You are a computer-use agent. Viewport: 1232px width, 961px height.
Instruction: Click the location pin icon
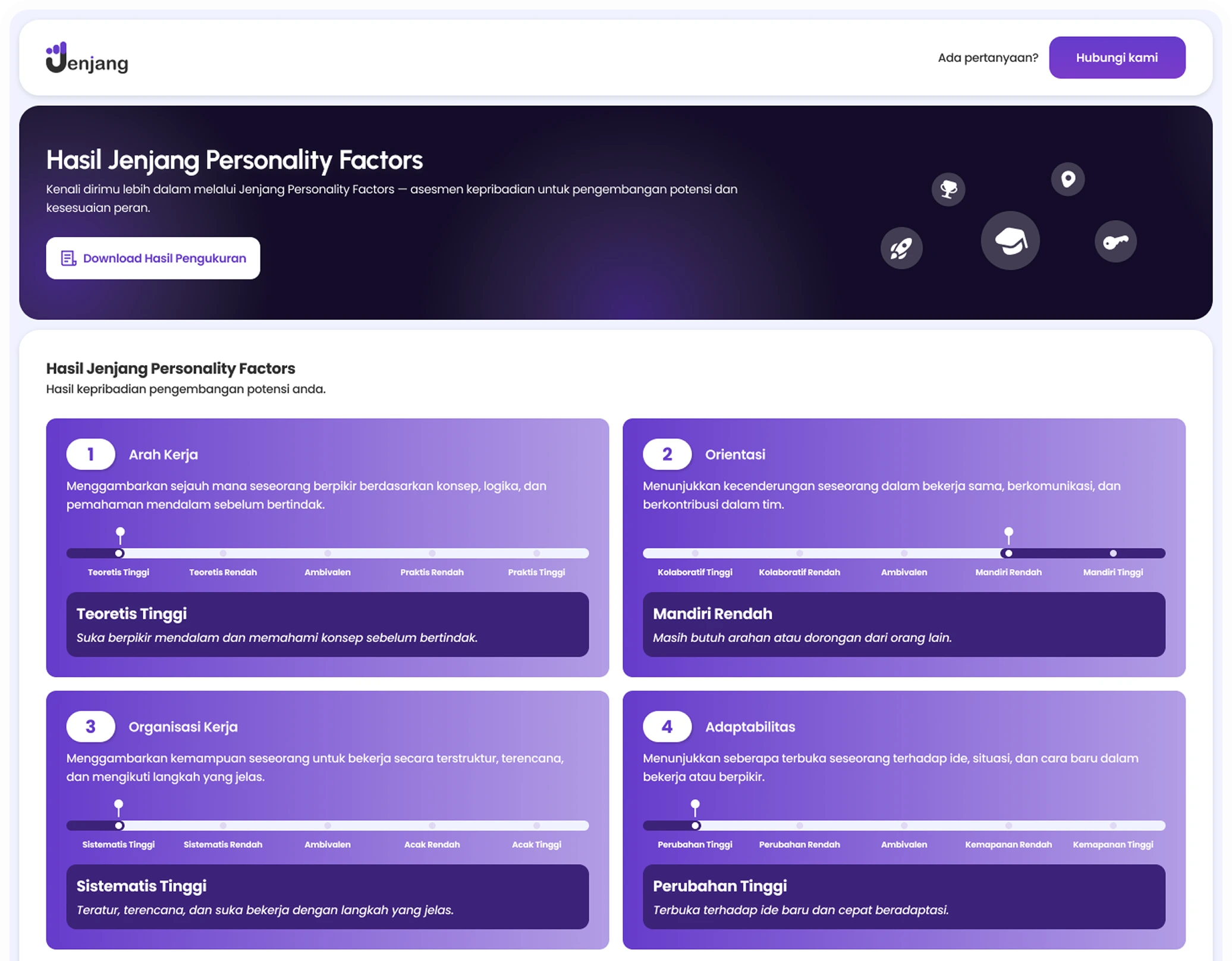click(x=1068, y=179)
